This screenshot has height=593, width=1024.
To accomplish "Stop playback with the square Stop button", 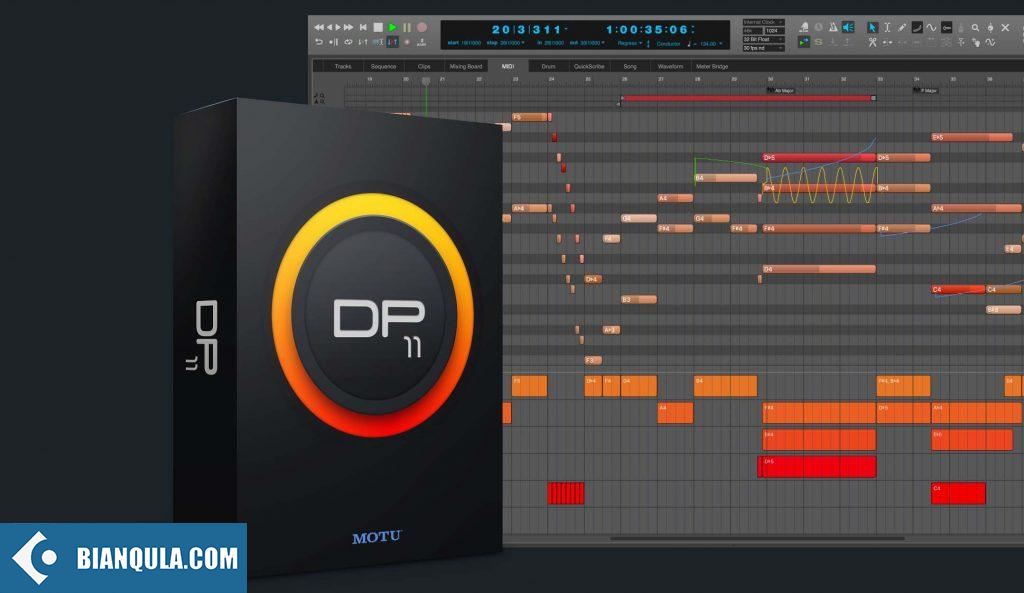I will click(x=377, y=27).
